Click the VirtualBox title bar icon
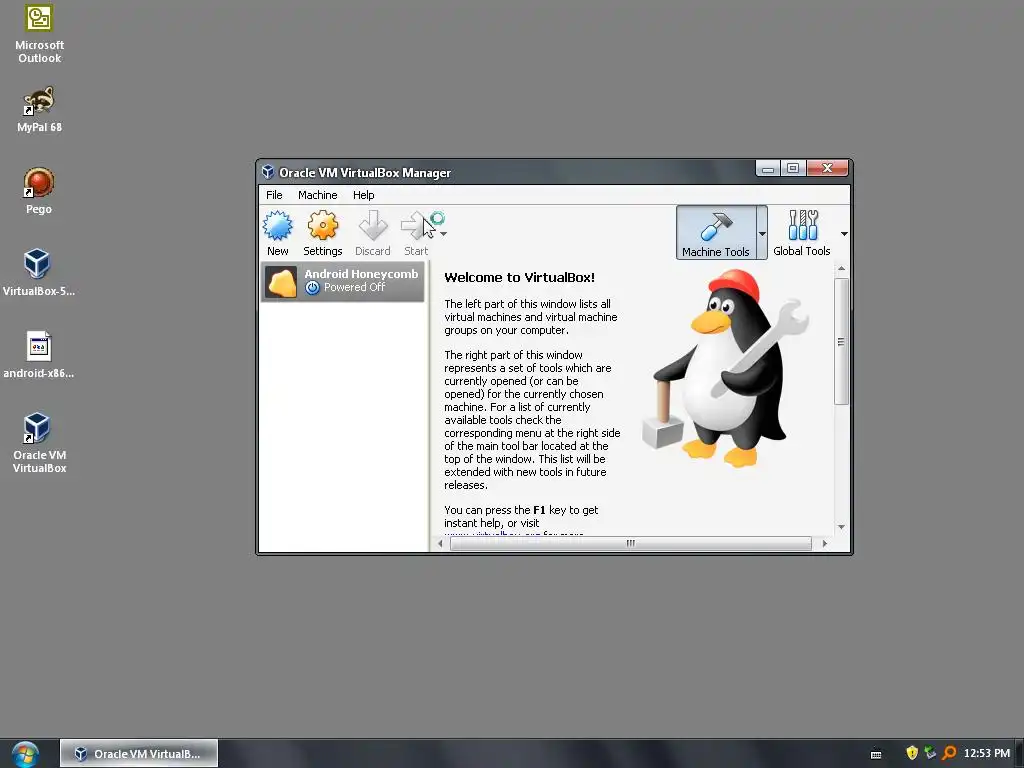Image resolution: width=1024 pixels, height=768 pixels. [268, 172]
